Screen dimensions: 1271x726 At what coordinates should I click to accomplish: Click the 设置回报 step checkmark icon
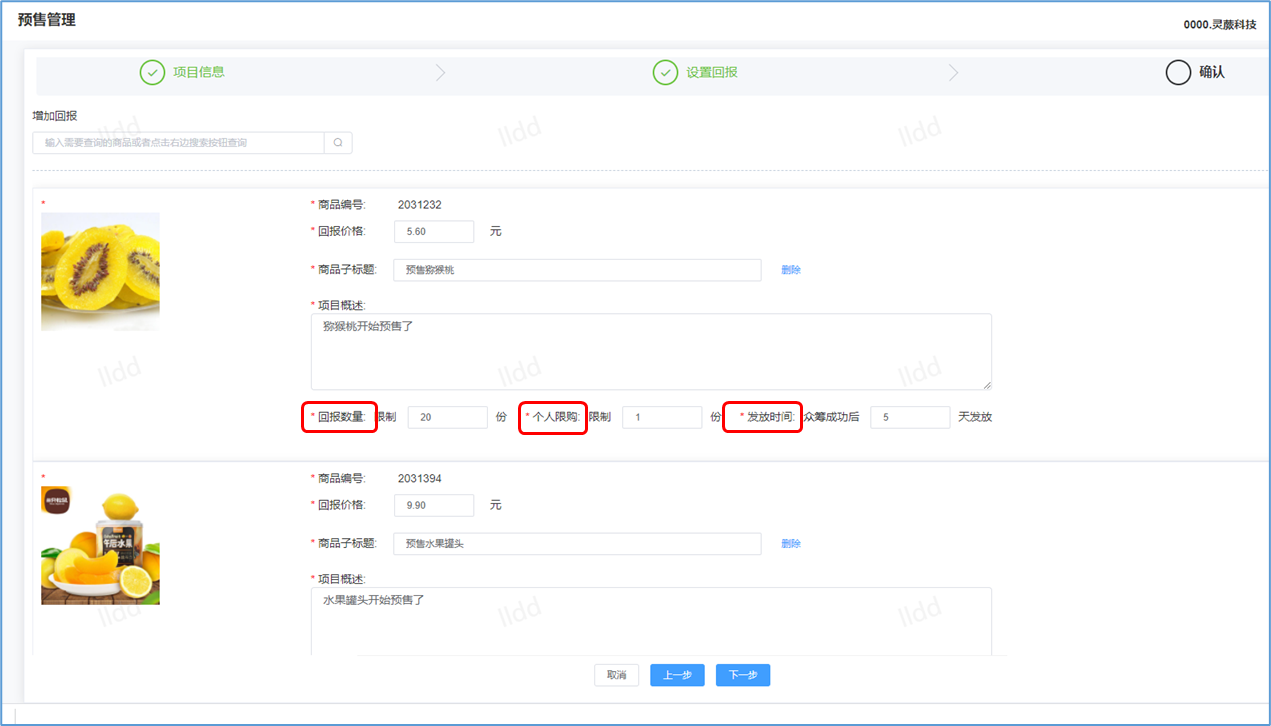pyautogui.click(x=665, y=72)
